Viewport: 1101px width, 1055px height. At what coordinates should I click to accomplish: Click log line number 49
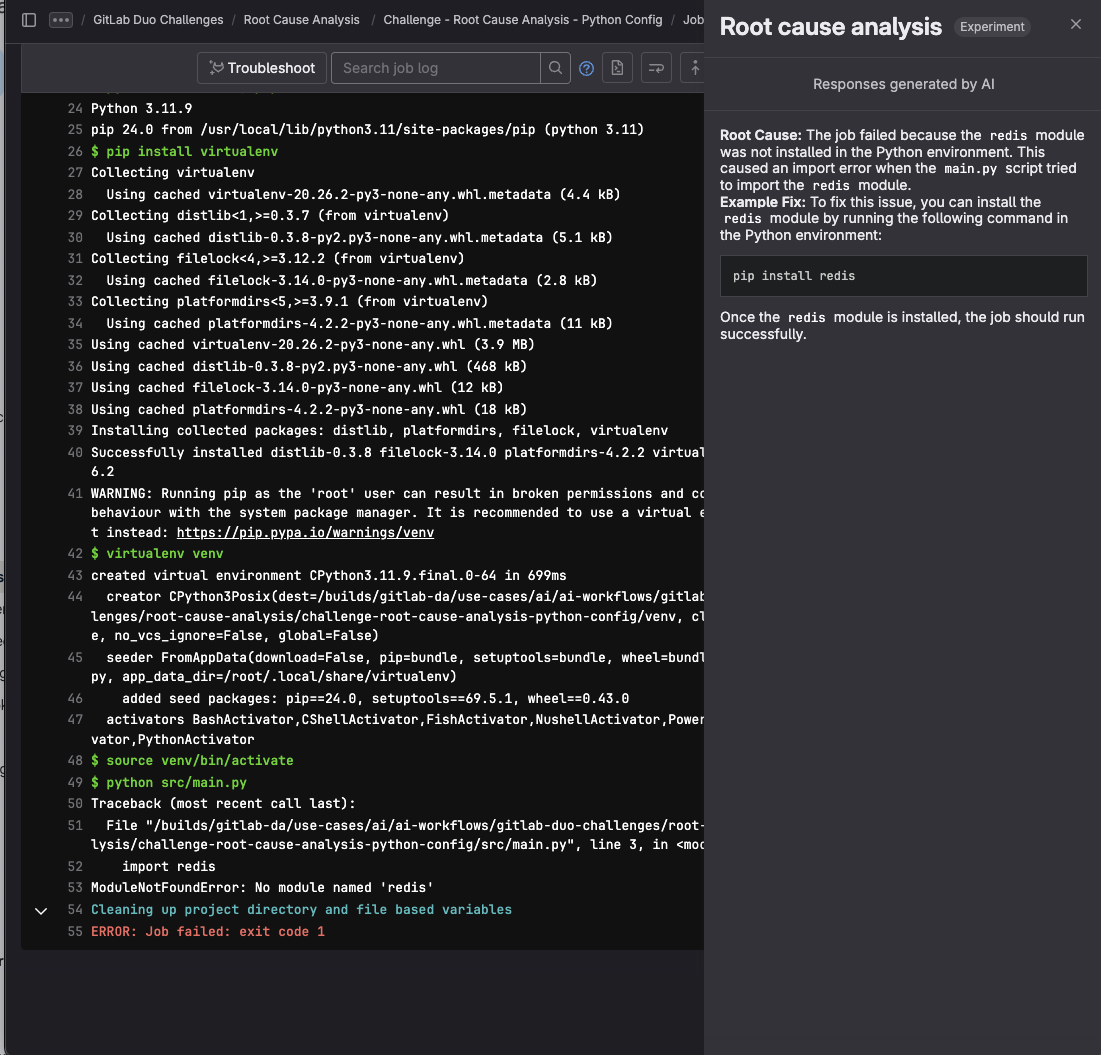click(x=75, y=782)
